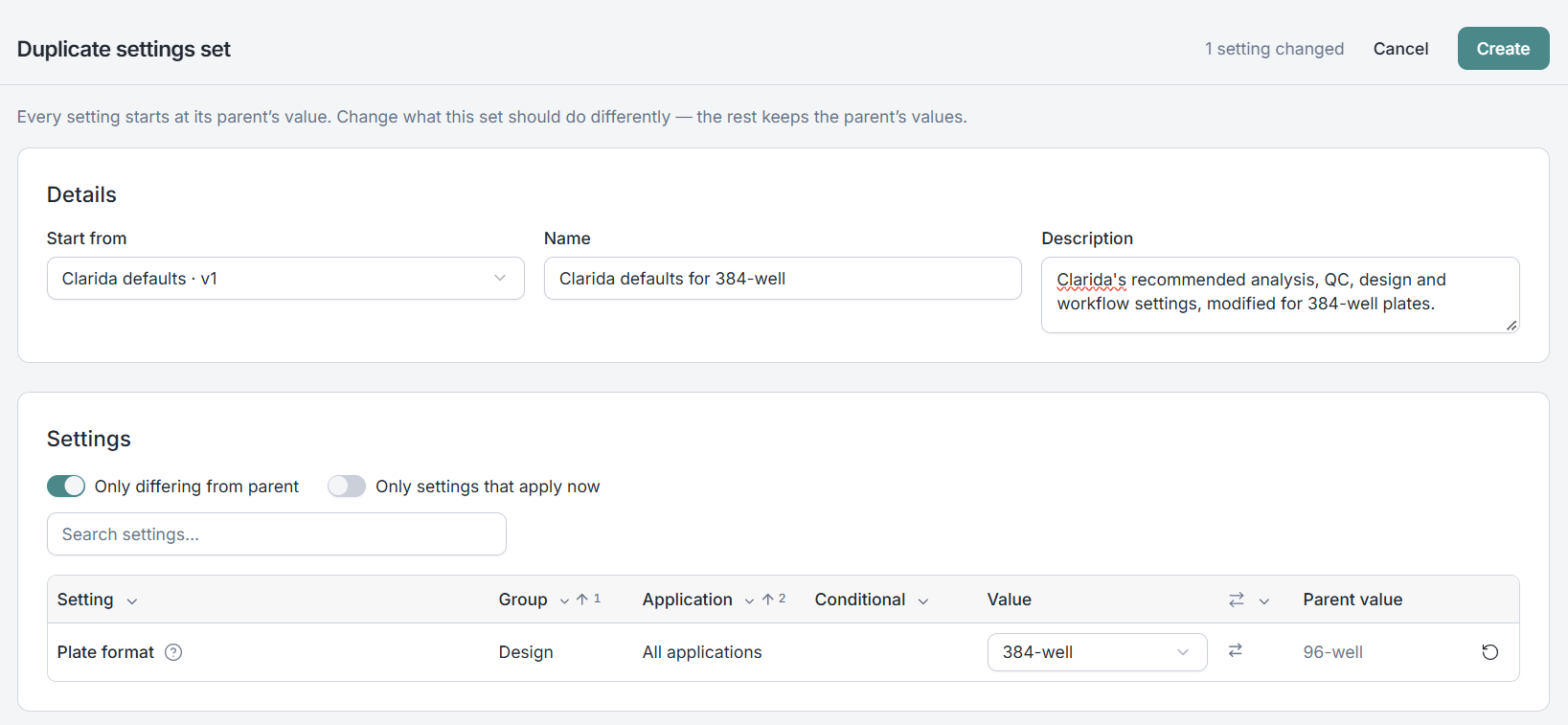Open the Setting column menu chevron
Image resolution: width=1568 pixels, height=725 pixels.
click(132, 601)
